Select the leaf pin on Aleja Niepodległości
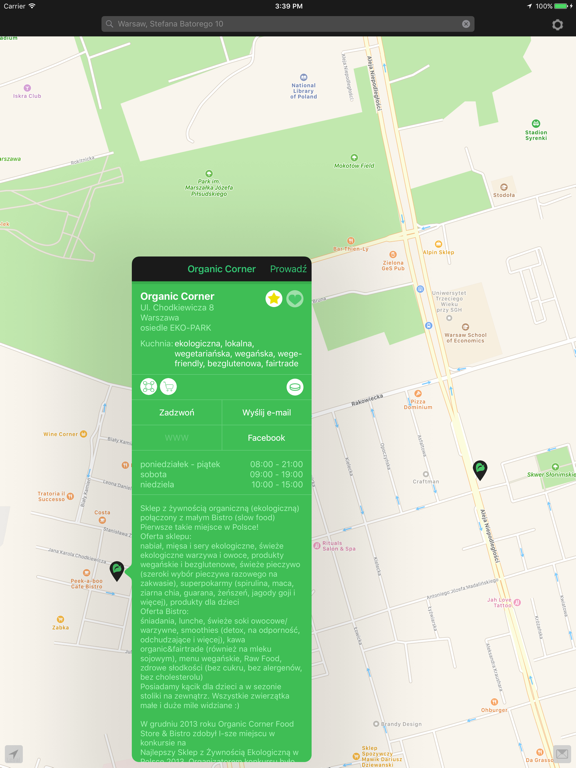Screen dimensions: 576x768 [480, 470]
